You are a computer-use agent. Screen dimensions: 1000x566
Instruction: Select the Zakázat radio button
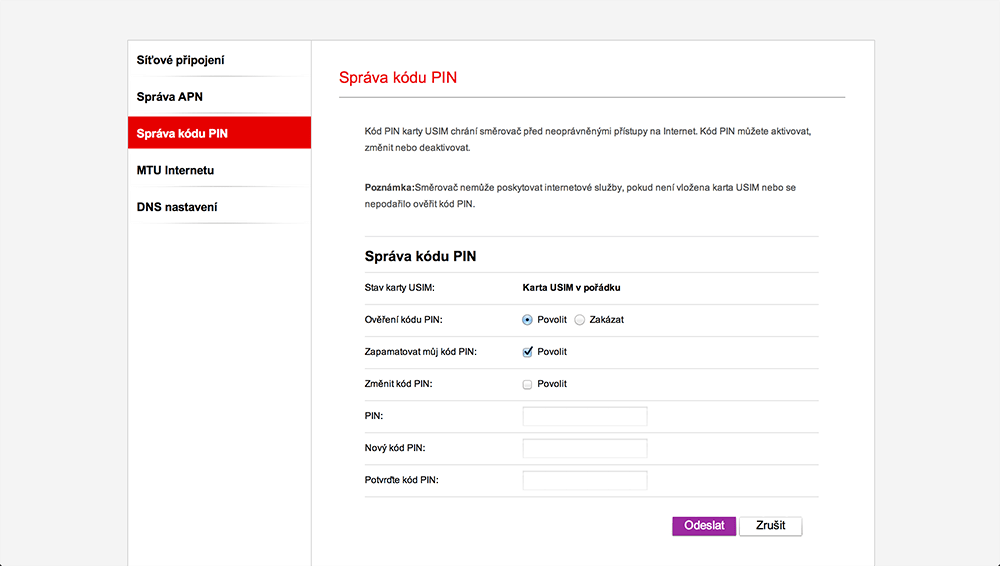[579, 320]
